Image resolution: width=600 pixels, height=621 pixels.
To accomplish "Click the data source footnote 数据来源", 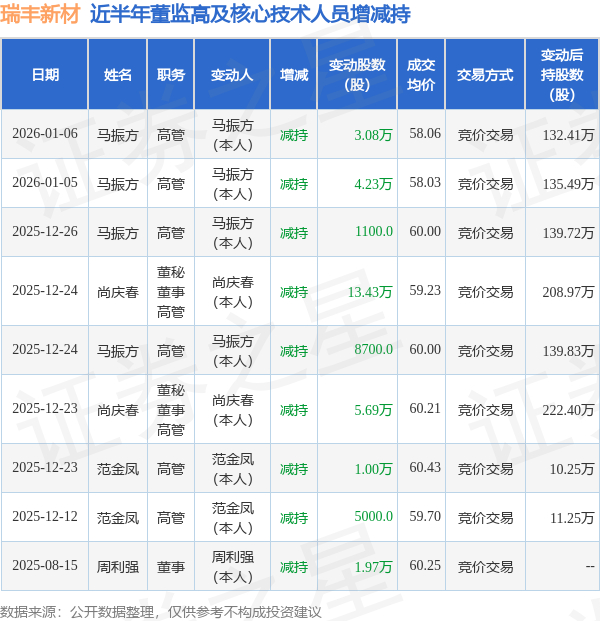I will pyautogui.click(x=160, y=612).
